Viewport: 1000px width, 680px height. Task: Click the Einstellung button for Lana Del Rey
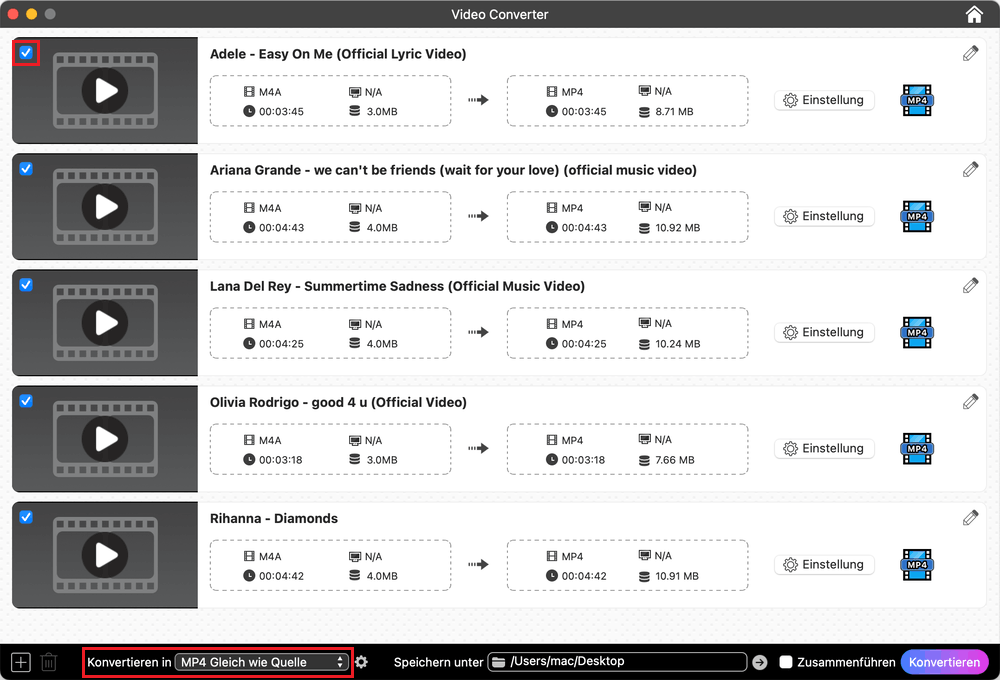[x=824, y=332]
